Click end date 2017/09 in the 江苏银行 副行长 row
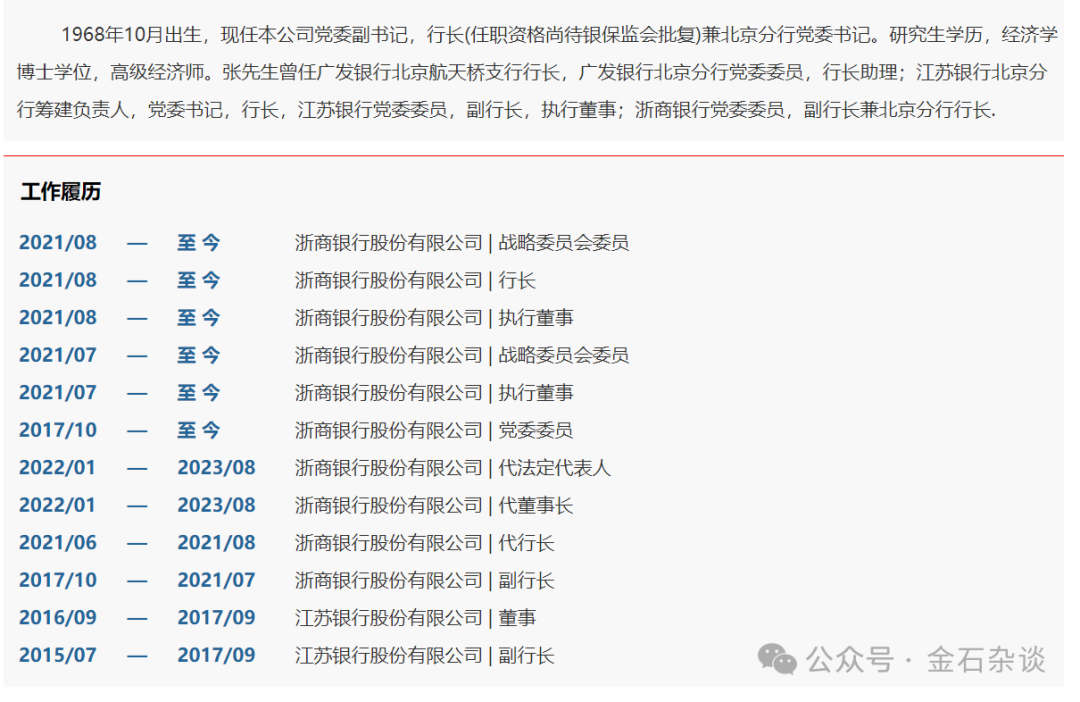Image resolution: width=1080 pixels, height=702 pixels. coord(216,656)
